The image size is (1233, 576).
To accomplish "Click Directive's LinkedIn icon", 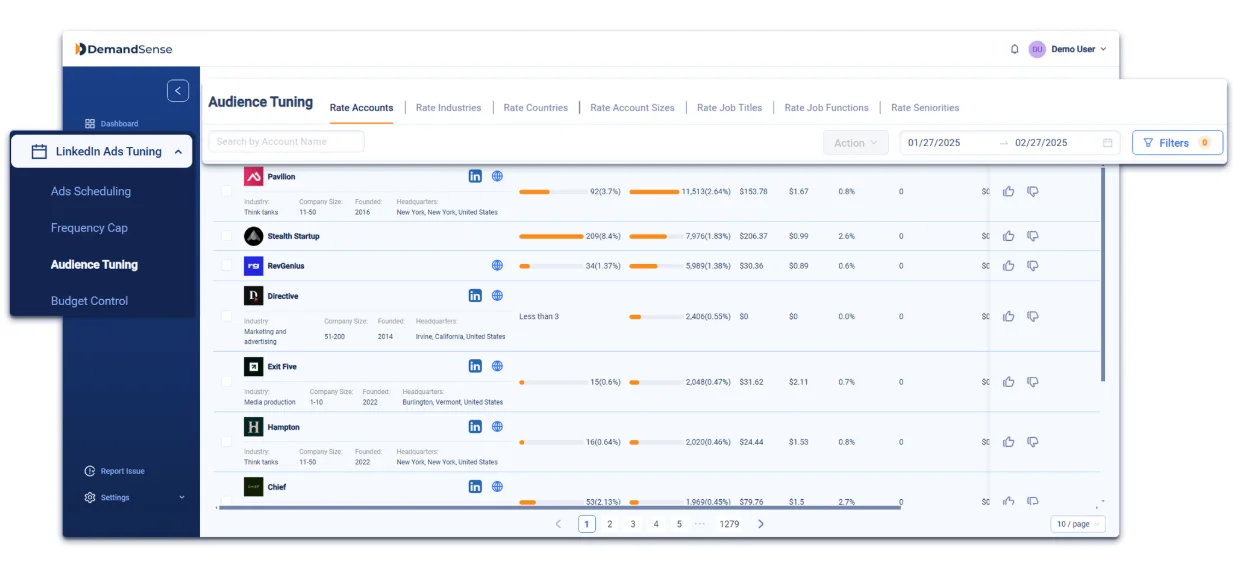I will 475,296.
